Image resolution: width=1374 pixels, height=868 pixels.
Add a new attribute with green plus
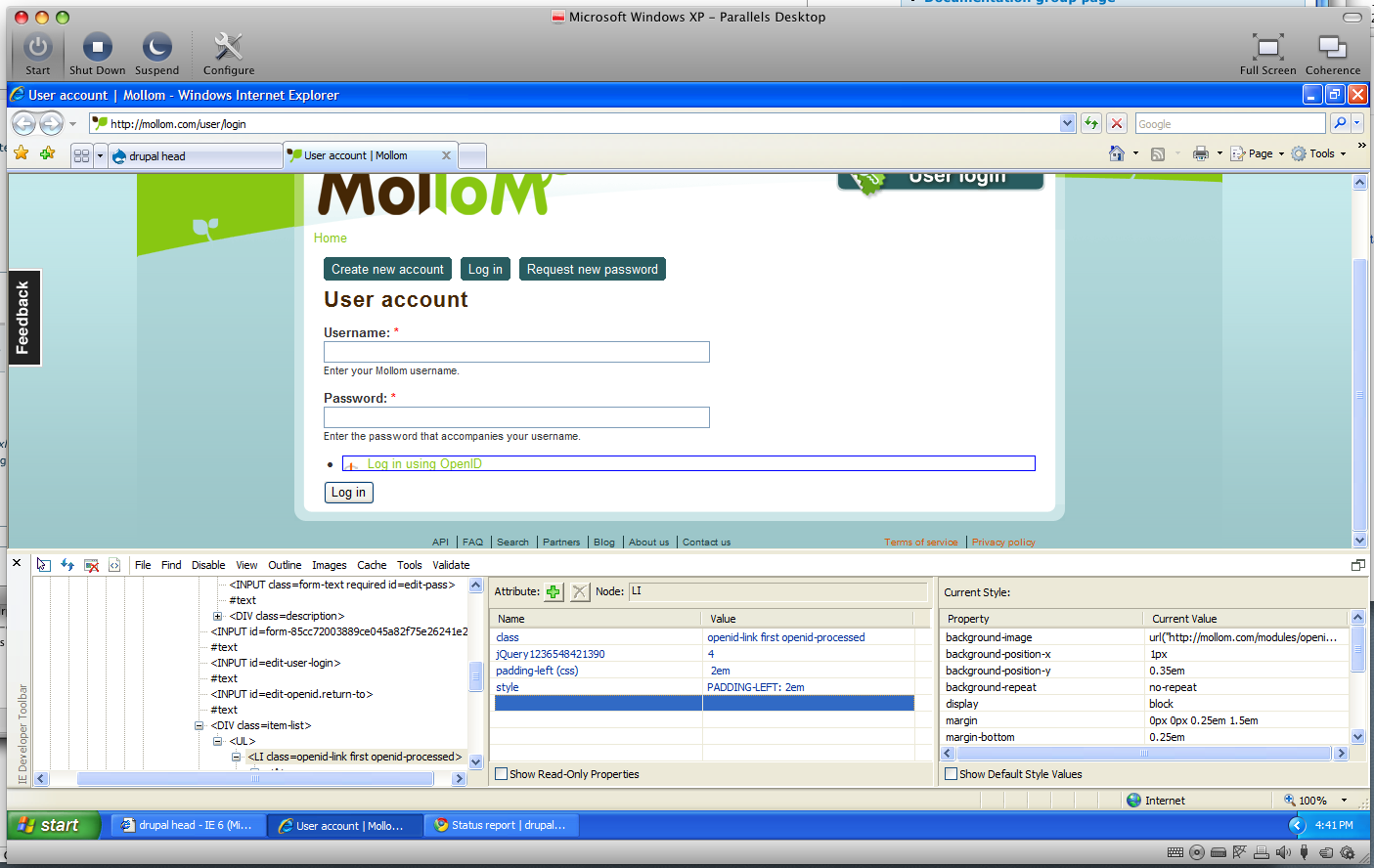pos(554,591)
